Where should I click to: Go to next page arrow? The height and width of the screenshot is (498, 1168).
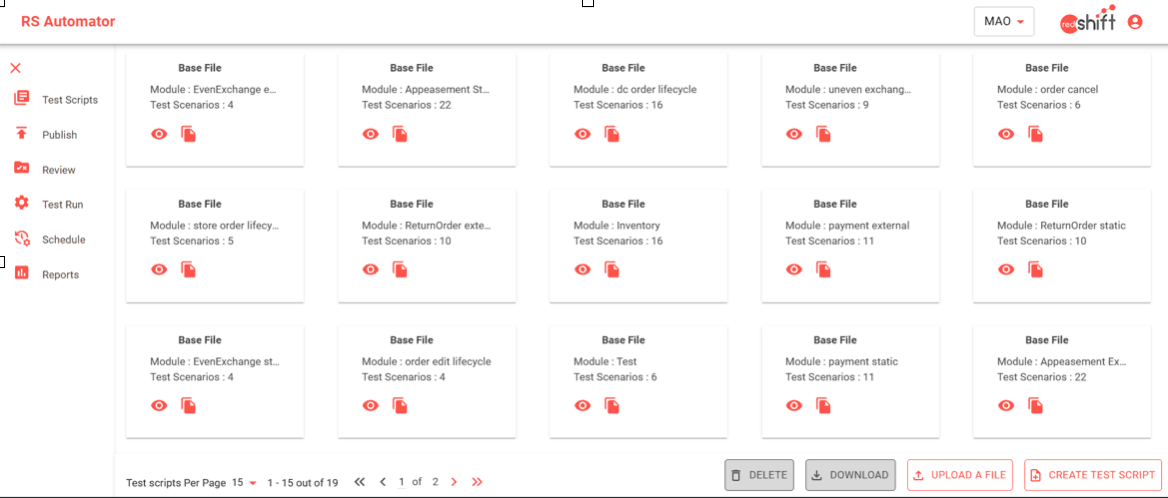coord(454,482)
